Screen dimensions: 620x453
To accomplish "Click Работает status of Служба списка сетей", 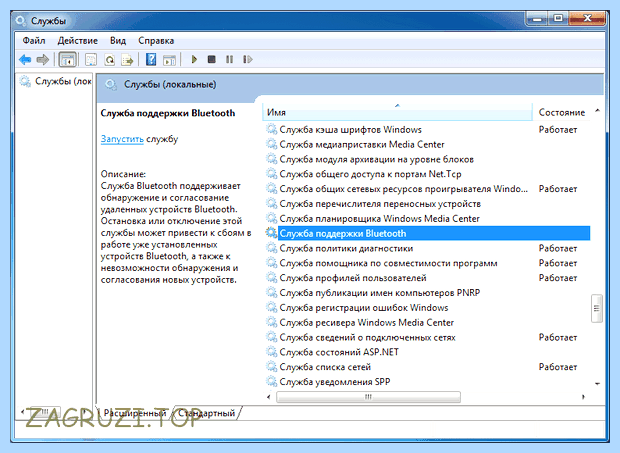I will tap(558, 367).
